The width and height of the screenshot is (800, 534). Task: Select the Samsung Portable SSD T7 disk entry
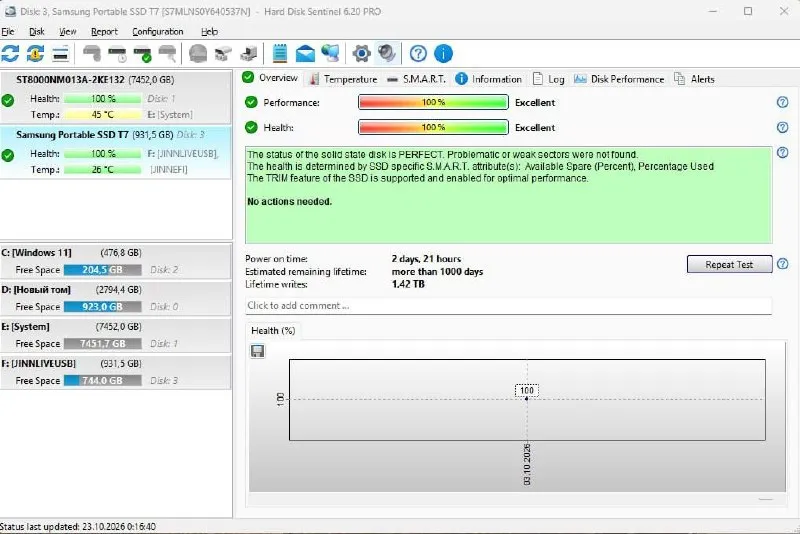coord(116,152)
